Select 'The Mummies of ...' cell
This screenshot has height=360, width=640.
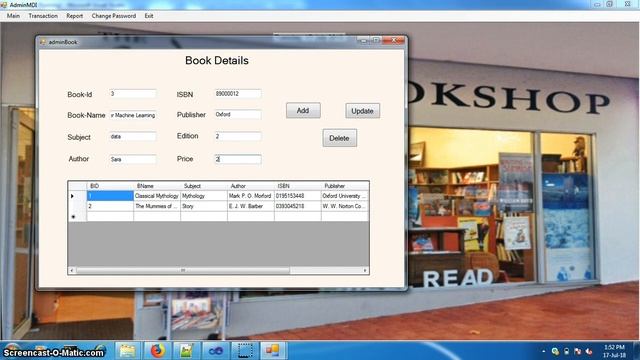pyautogui.click(x=157, y=206)
